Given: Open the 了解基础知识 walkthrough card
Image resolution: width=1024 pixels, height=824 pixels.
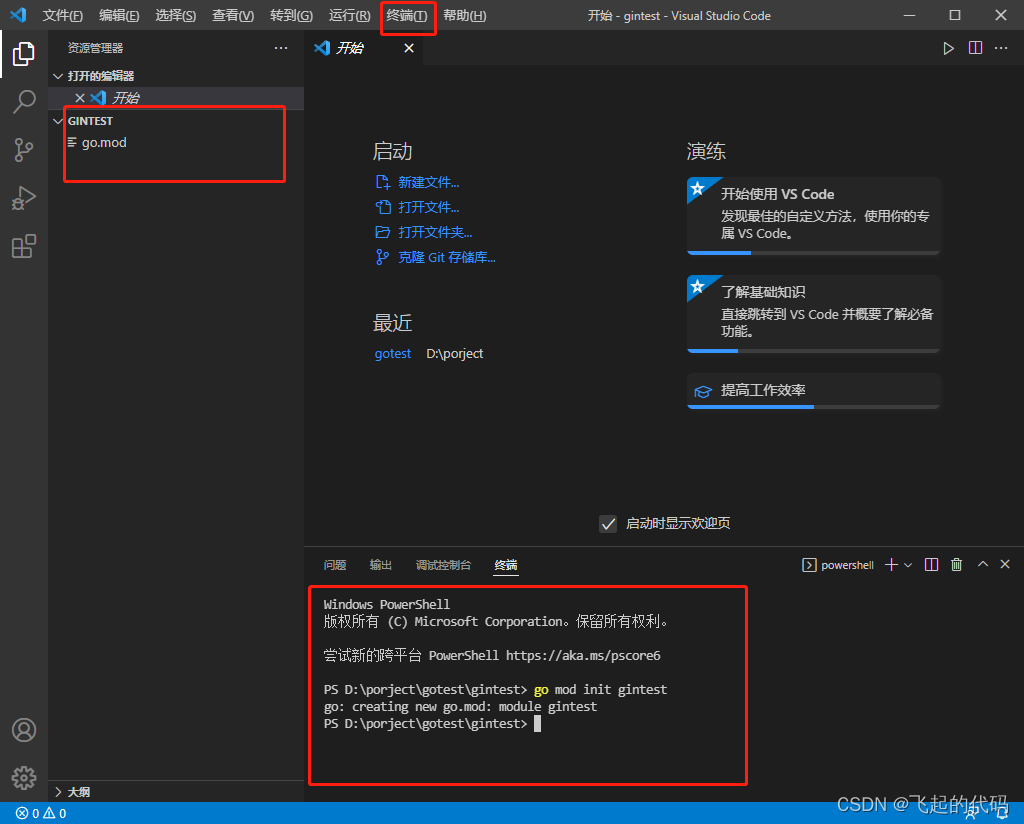Looking at the screenshot, I should 814,313.
